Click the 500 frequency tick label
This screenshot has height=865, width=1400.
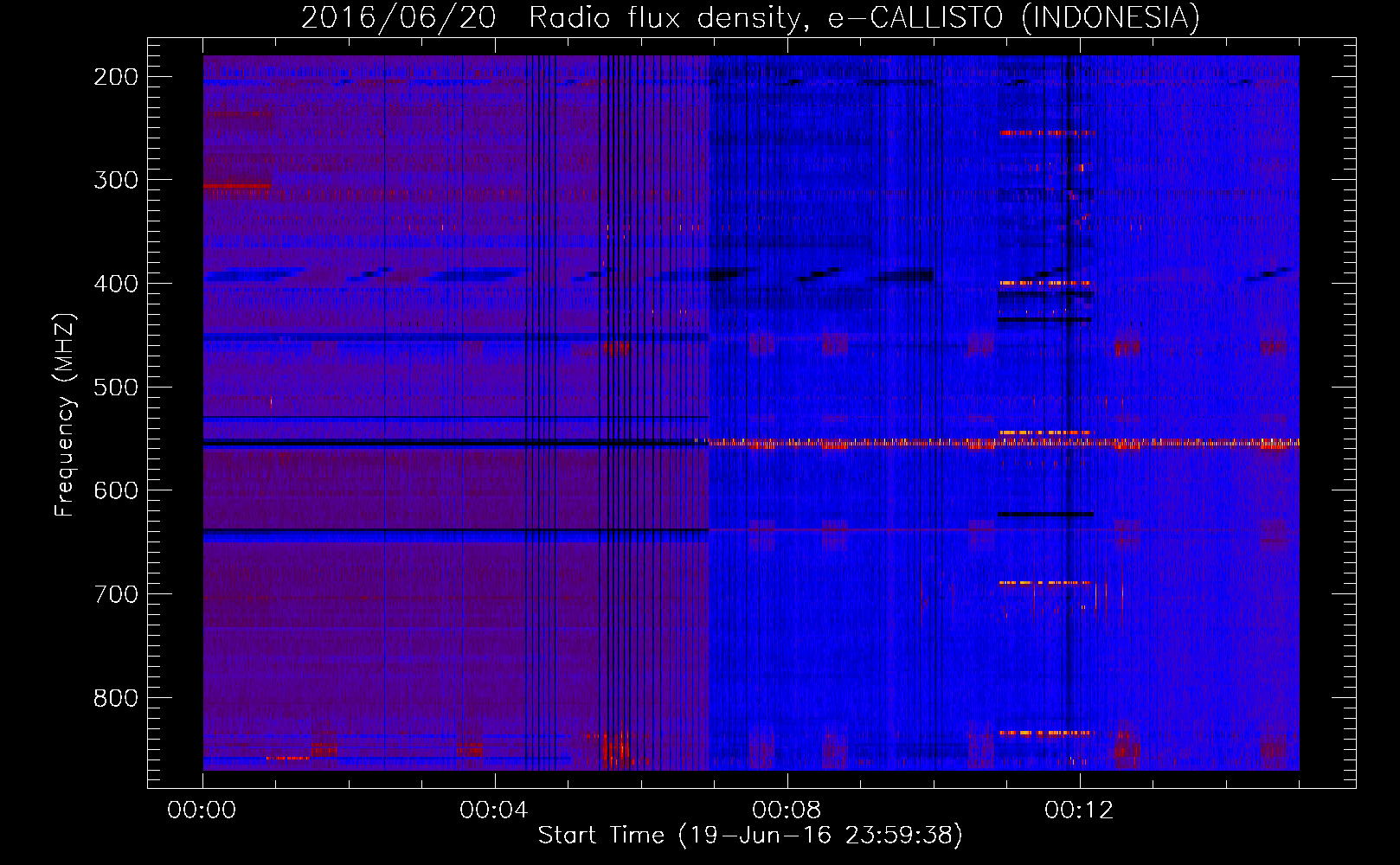(x=116, y=387)
